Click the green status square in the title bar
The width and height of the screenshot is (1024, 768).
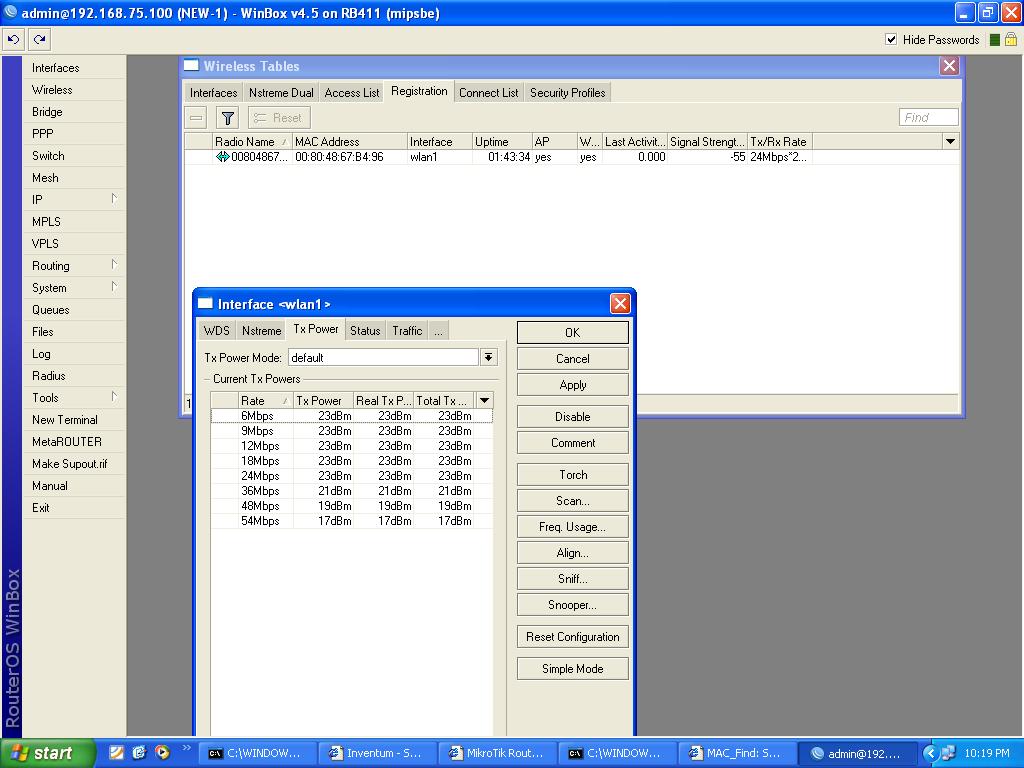coord(991,38)
